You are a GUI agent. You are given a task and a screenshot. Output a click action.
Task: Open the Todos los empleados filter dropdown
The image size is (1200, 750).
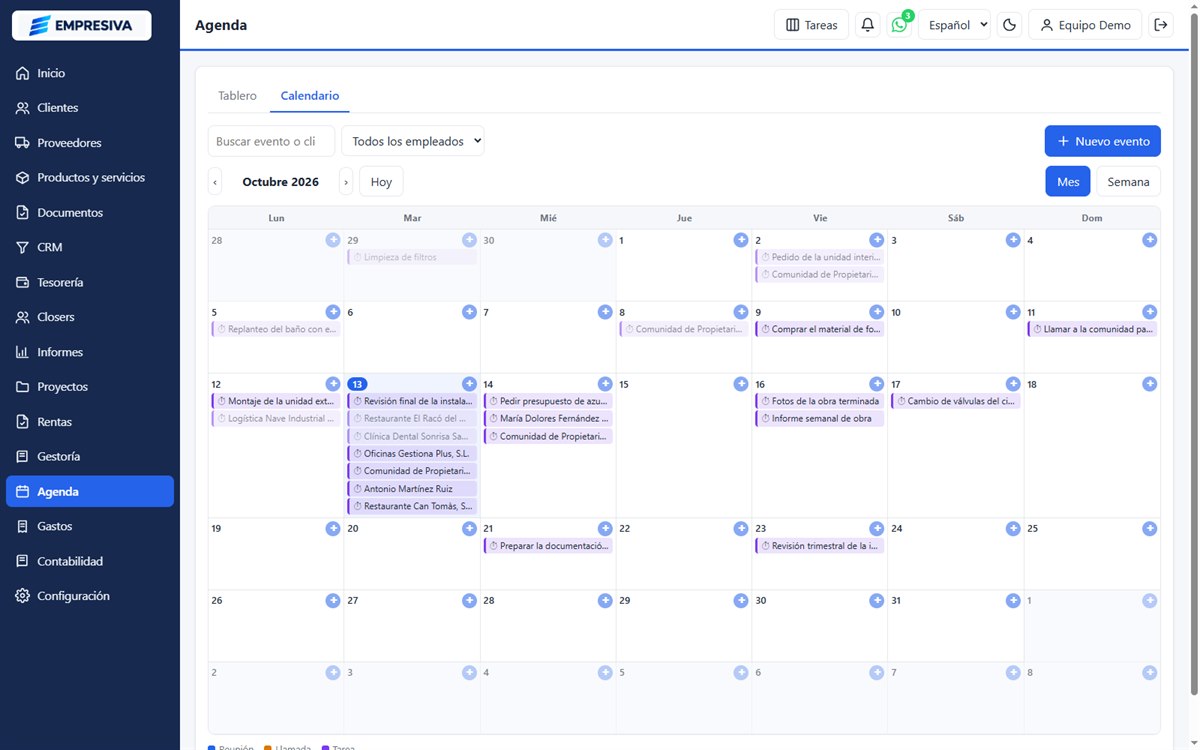(413, 141)
